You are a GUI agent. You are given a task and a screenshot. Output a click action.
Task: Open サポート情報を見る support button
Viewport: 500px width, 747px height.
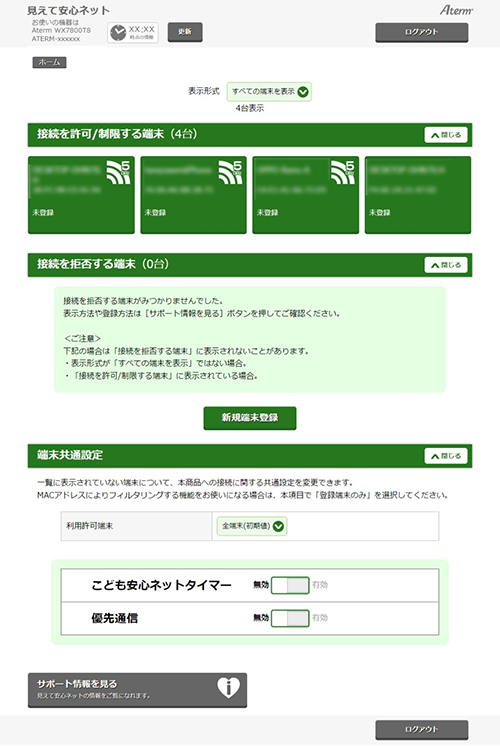point(137,690)
